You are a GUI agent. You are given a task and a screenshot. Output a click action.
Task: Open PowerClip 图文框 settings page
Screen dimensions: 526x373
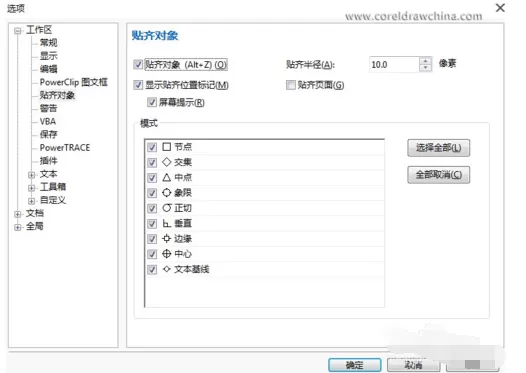(73, 82)
